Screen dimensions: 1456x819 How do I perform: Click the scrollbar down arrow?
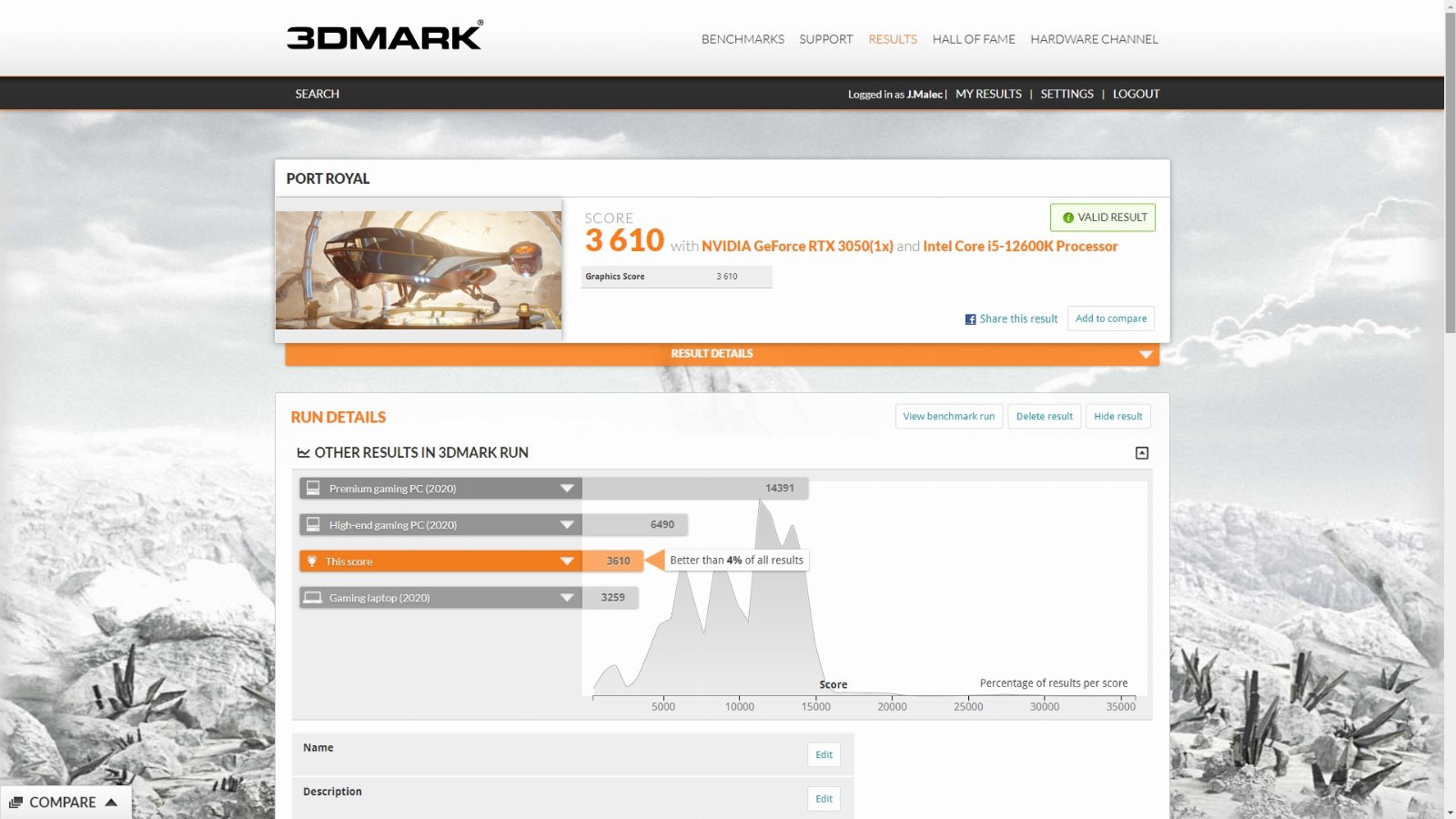pyautogui.click(x=1450, y=812)
